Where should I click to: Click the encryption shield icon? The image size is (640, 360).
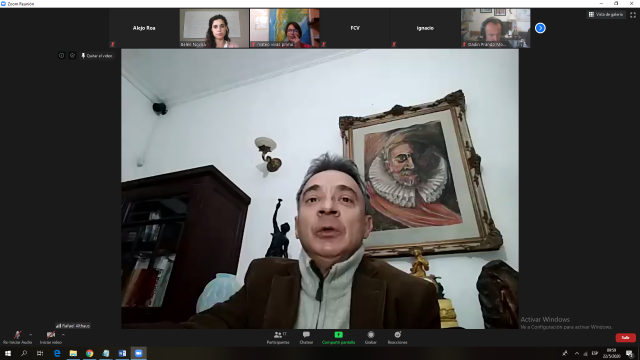point(72,56)
